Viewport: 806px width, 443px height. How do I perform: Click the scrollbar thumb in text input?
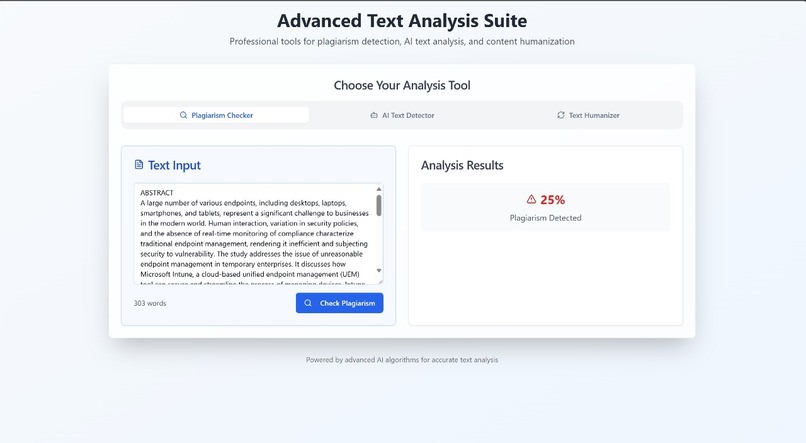click(x=379, y=205)
